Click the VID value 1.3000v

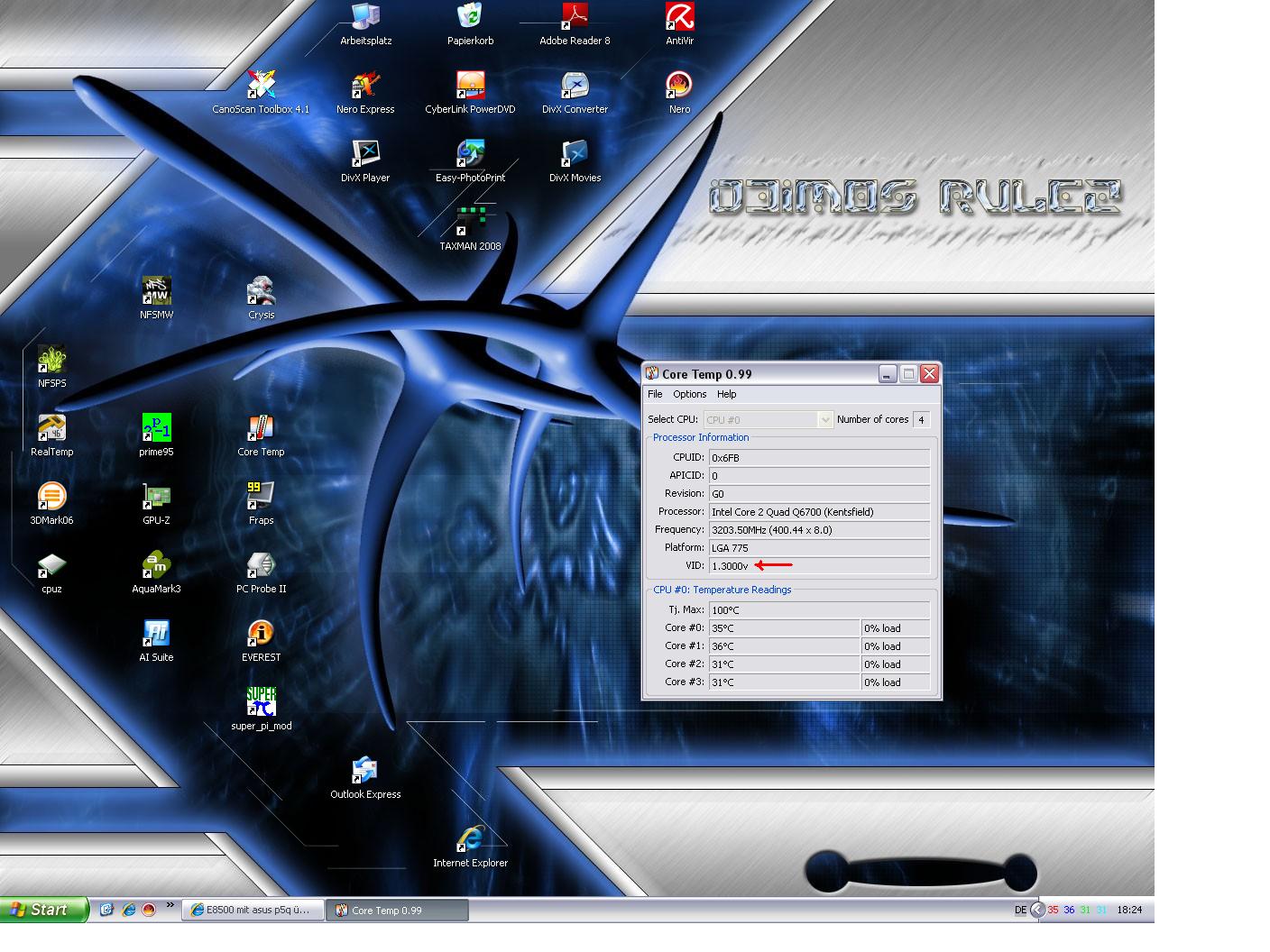[819, 566]
